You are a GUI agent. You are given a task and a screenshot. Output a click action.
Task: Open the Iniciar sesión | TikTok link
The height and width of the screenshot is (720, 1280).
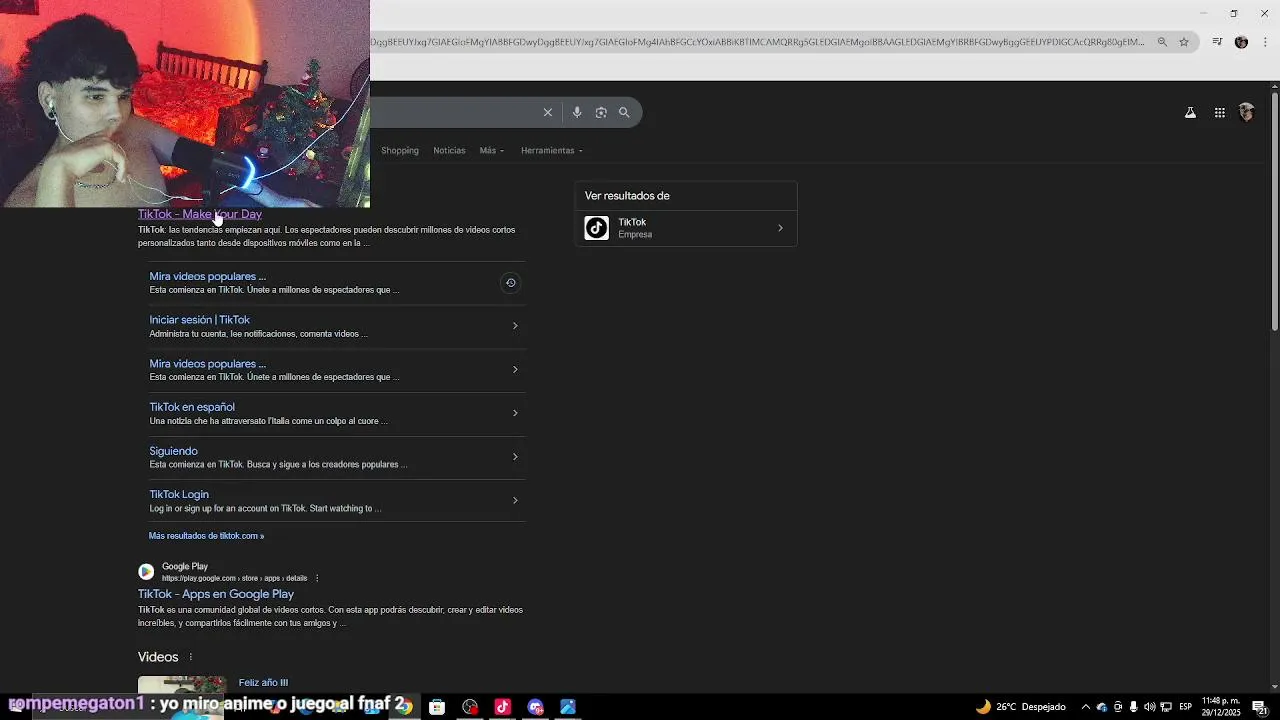[x=200, y=320]
